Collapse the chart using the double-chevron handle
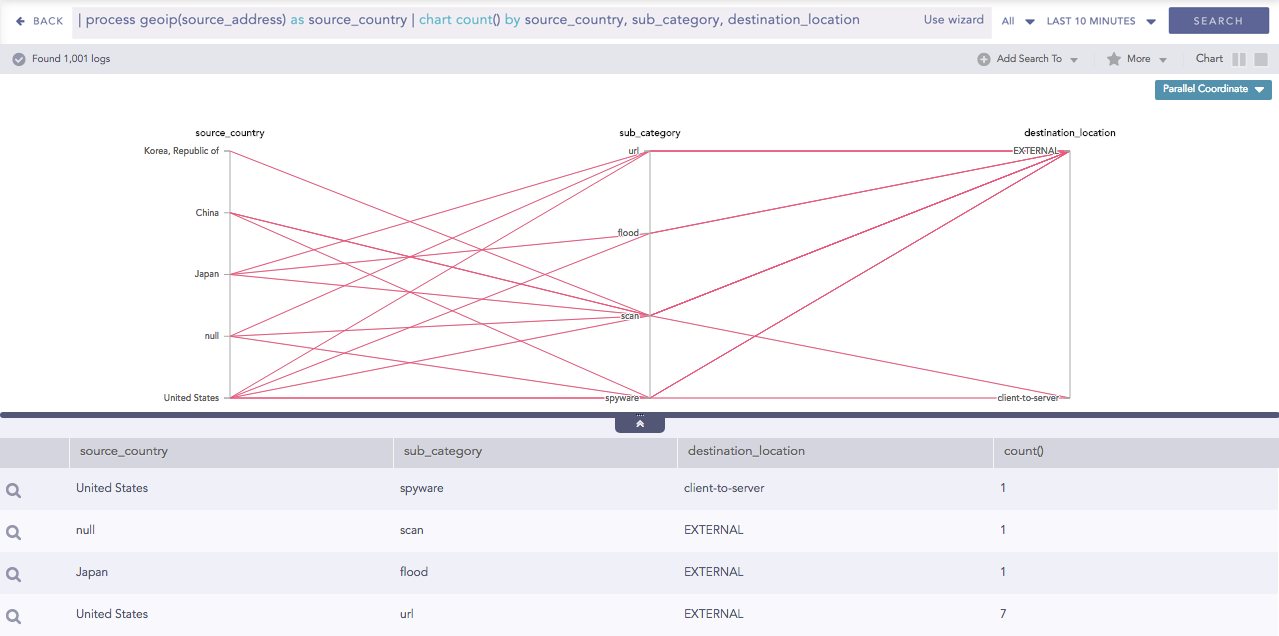Image resolution: width=1279 pixels, height=636 pixels. pos(640,424)
